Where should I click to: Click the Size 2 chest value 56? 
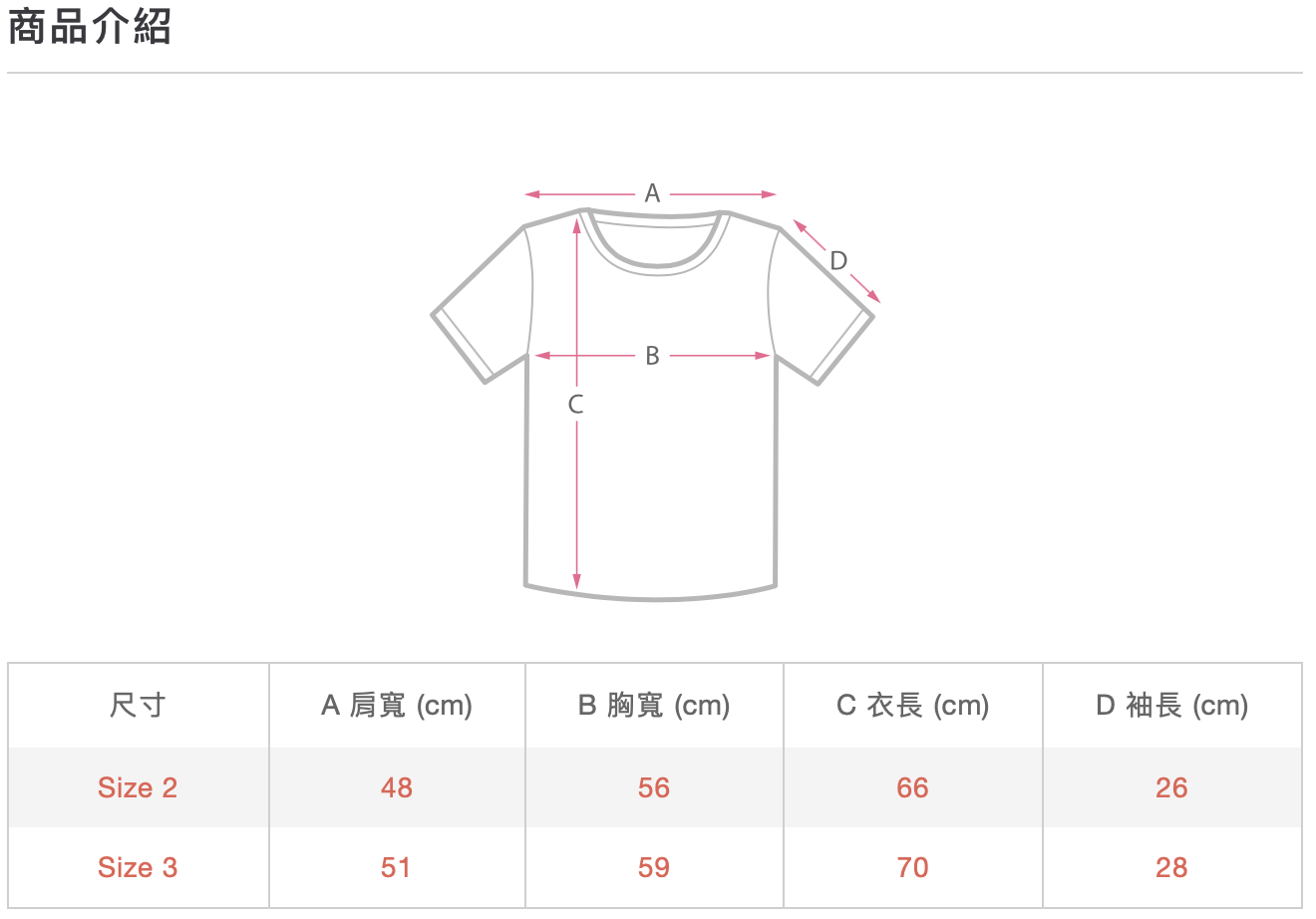(x=654, y=787)
